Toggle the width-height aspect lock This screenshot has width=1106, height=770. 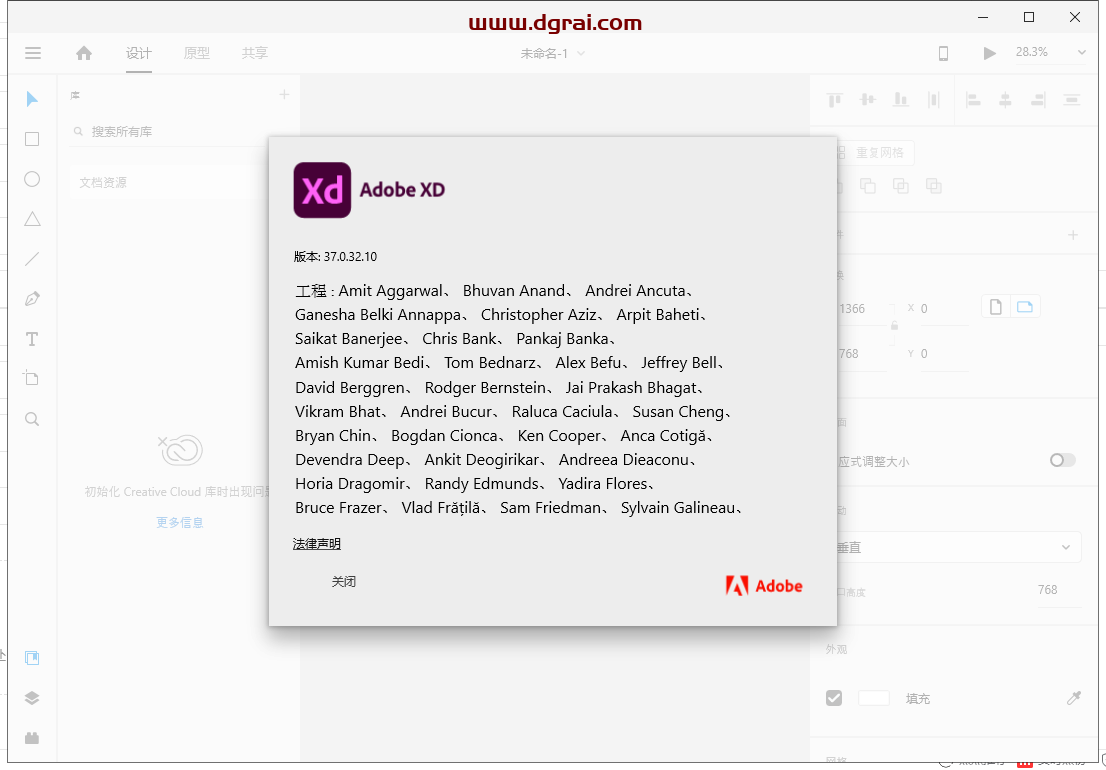(x=894, y=326)
